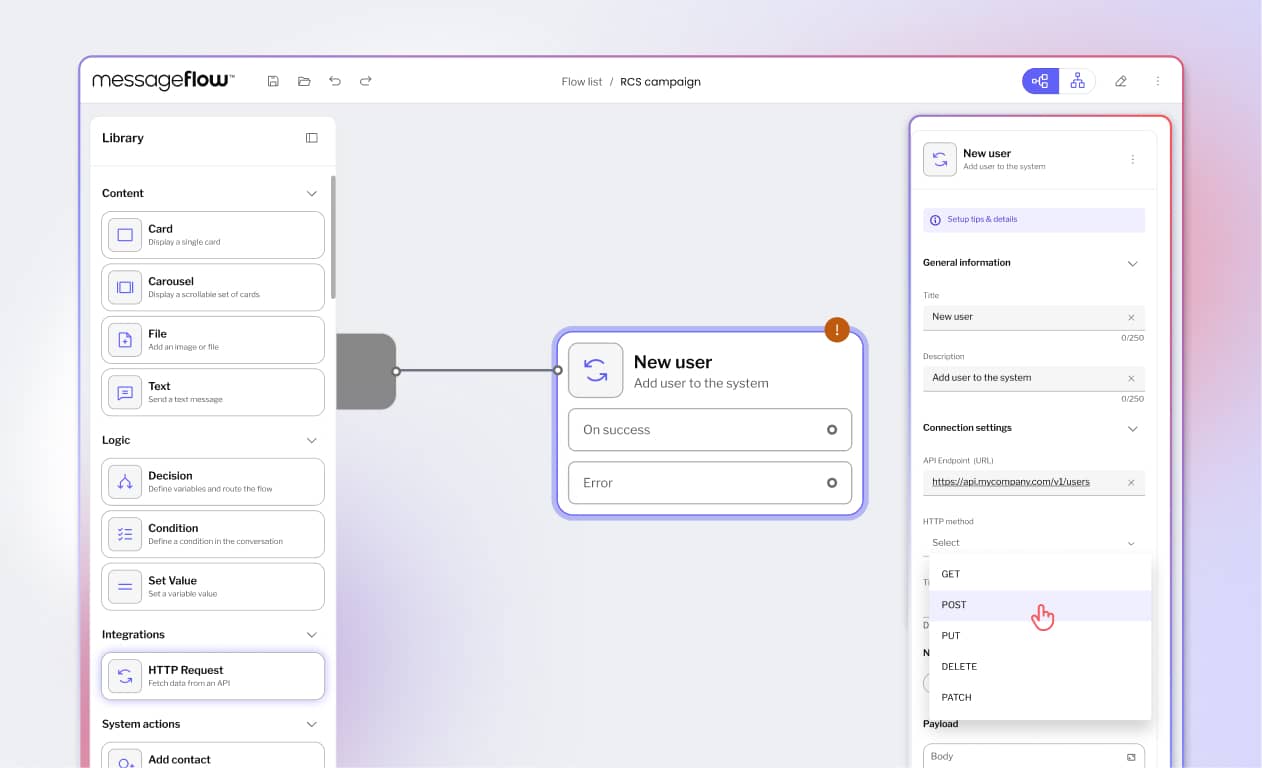1262x768 pixels.
Task: Undo the last action
Action: pyautogui.click(x=335, y=81)
